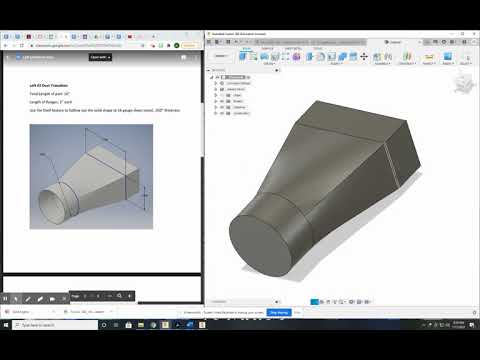Click the duct transition image in PDF
Screen dimensions: 480x360
91,177
